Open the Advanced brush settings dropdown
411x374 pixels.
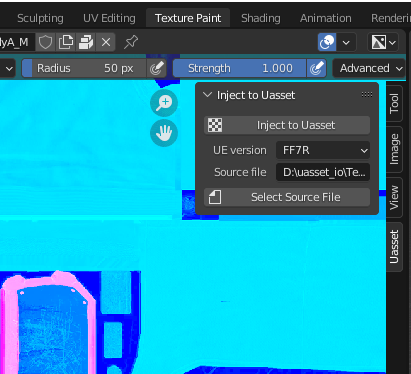[369, 68]
